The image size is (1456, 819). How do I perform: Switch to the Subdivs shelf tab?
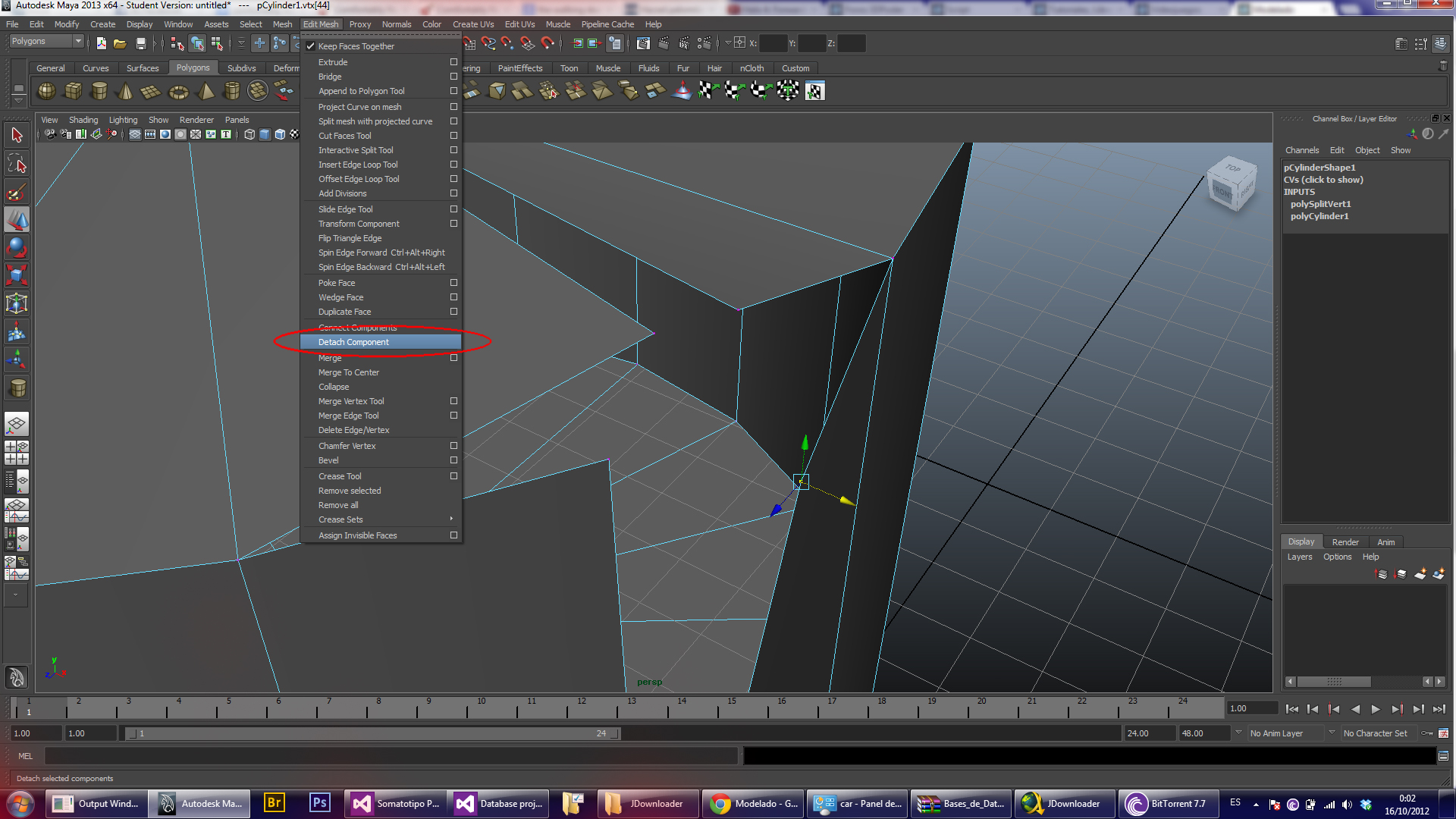pyautogui.click(x=241, y=68)
